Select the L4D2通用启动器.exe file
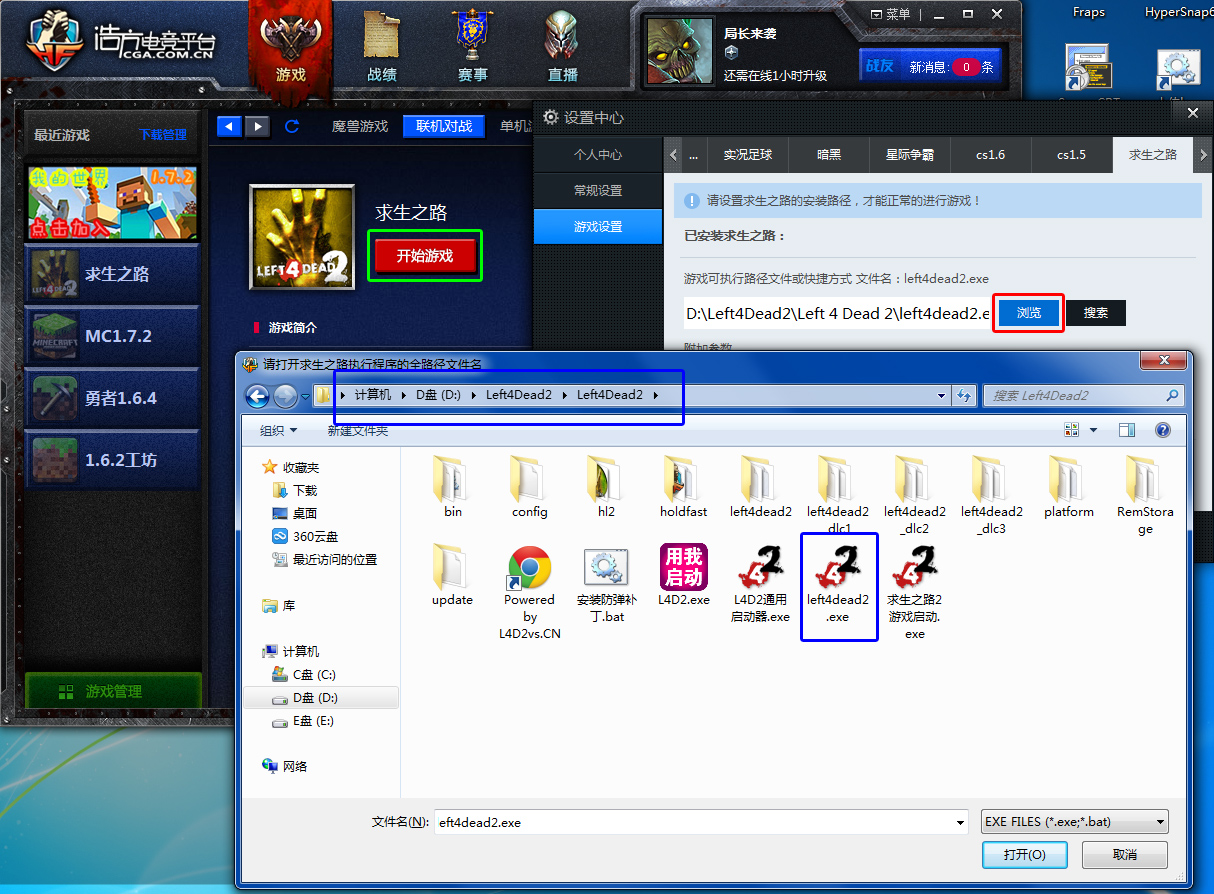Screen dimensions: 1214x894 pos(761,584)
